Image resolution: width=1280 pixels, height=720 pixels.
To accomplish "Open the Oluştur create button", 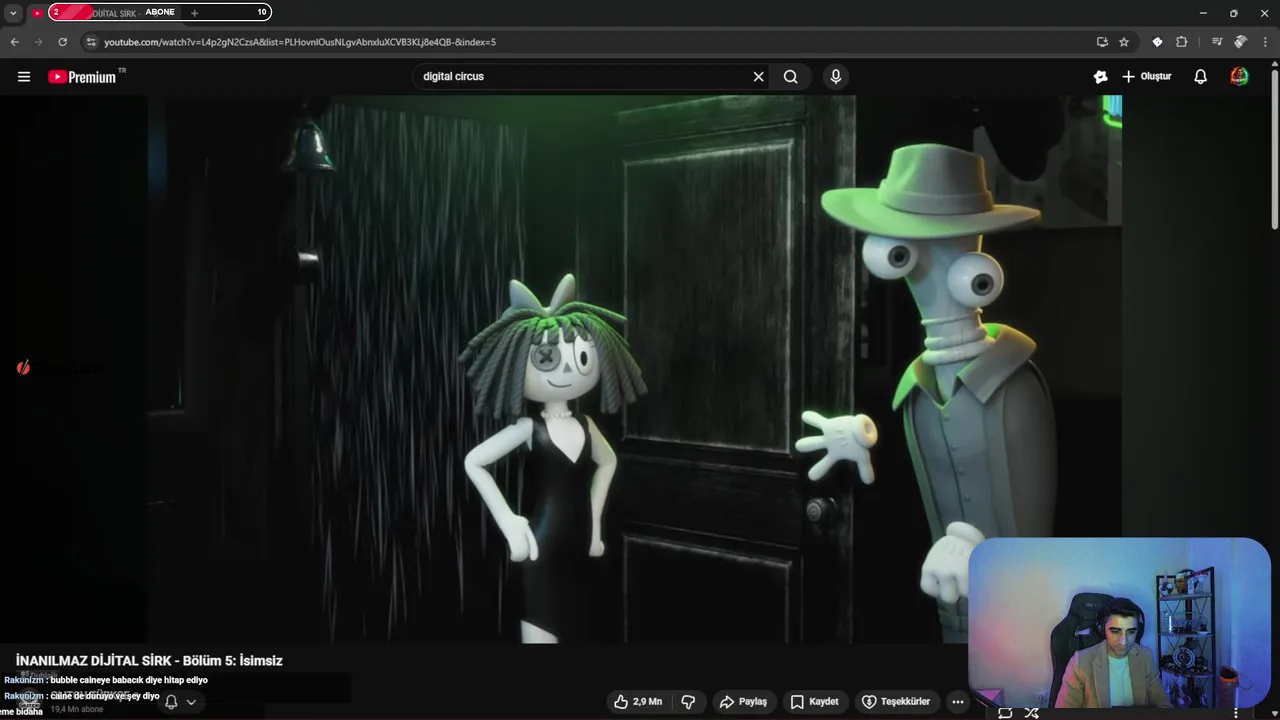I will point(1146,77).
